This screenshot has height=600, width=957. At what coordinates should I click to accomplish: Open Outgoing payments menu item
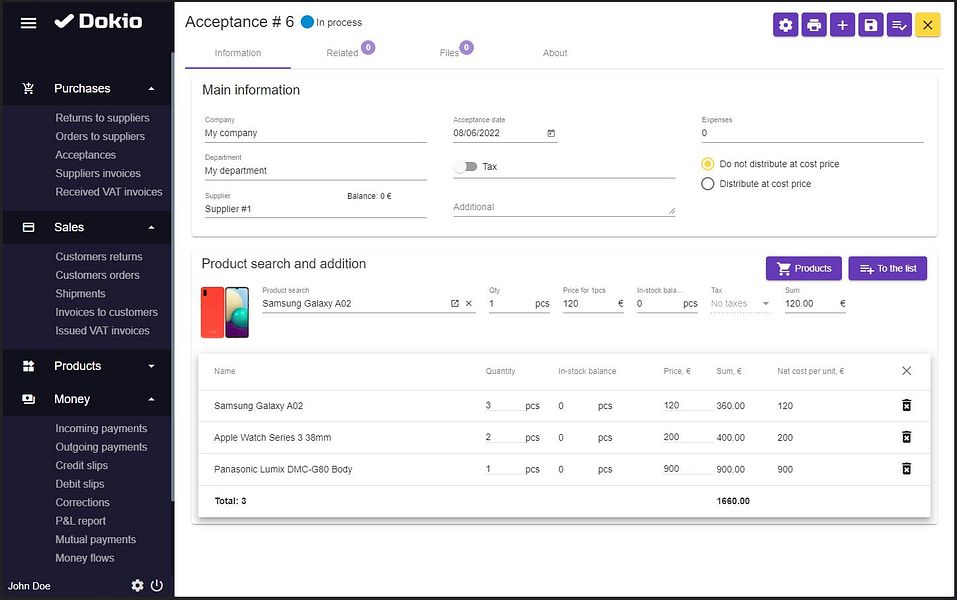coord(101,447)
